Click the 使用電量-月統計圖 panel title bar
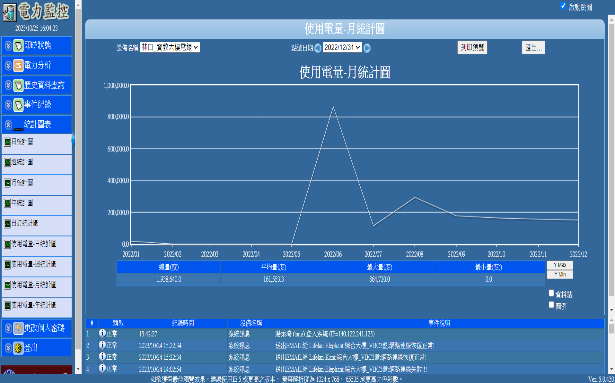This screenshot has width=615, height=383. click(345, 29)
